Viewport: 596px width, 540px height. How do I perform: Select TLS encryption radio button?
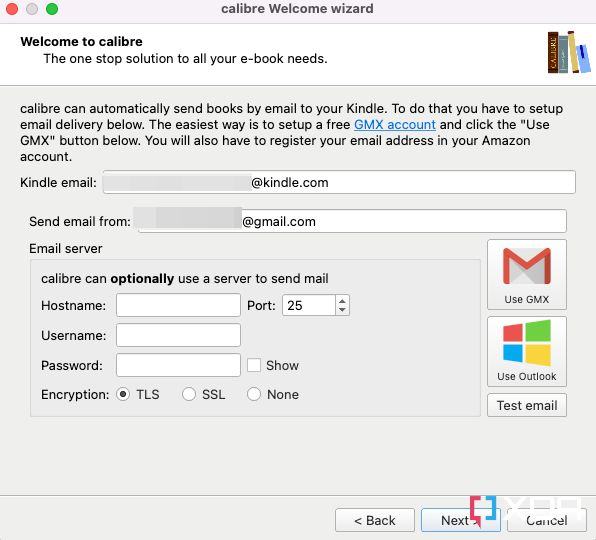click(123, 394)
